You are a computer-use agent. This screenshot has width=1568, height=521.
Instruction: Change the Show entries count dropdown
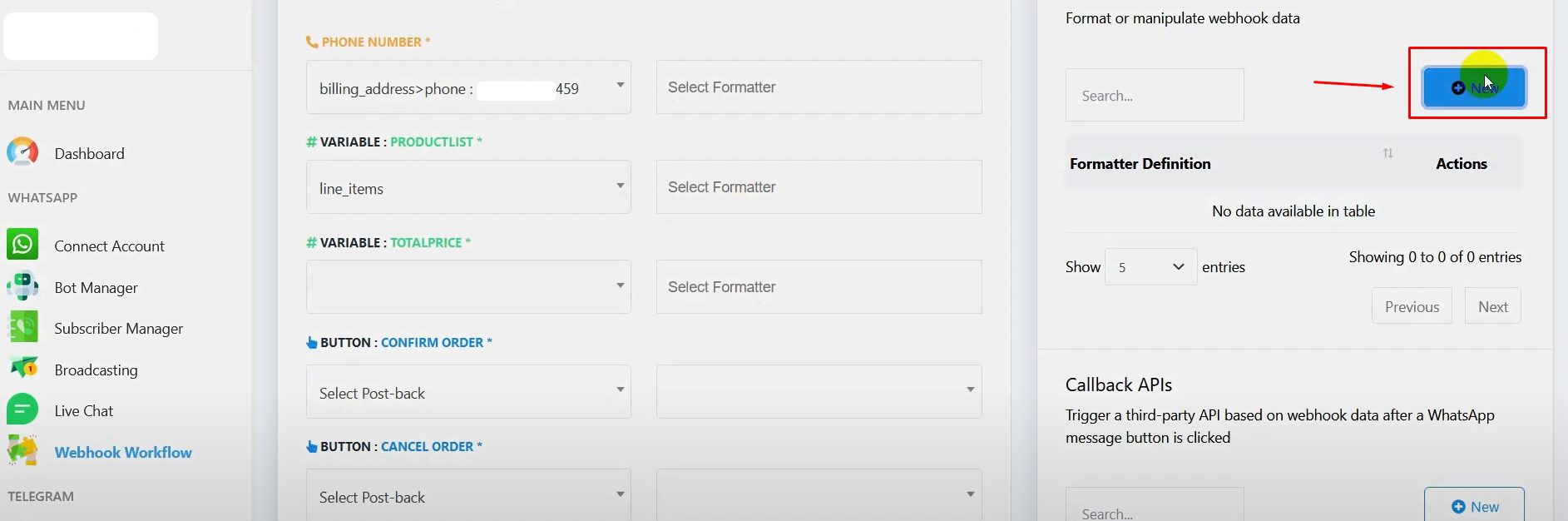[1150, 267]
